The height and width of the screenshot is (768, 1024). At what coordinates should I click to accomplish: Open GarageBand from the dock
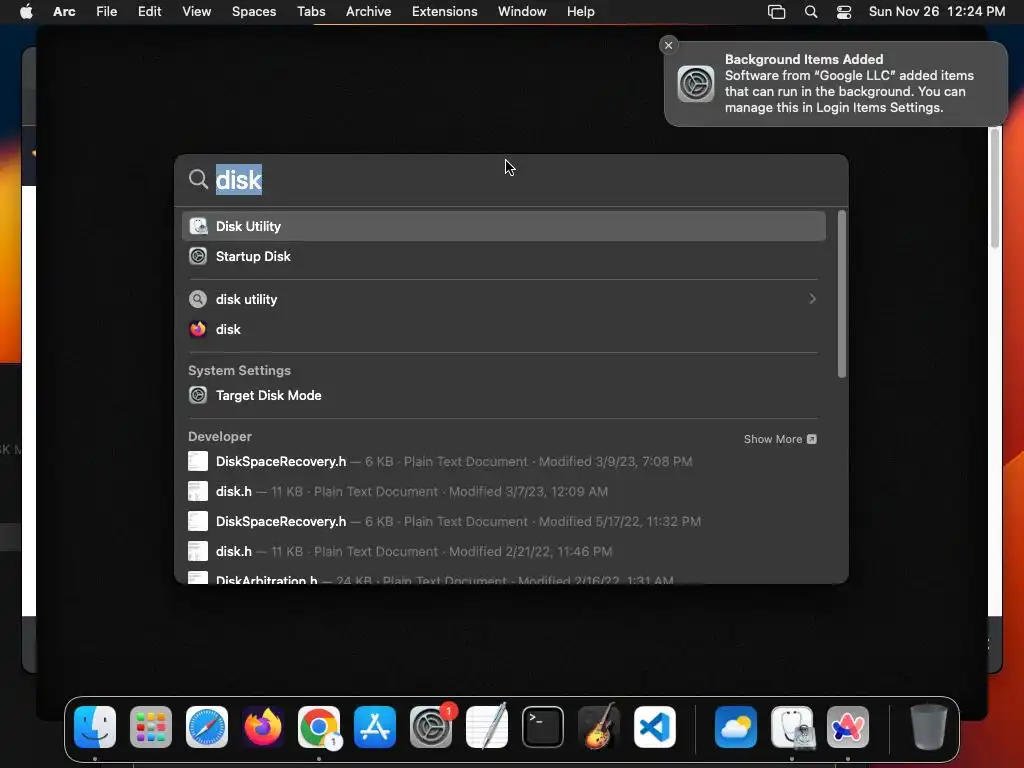pyautogui.click(x=599, y=727)
